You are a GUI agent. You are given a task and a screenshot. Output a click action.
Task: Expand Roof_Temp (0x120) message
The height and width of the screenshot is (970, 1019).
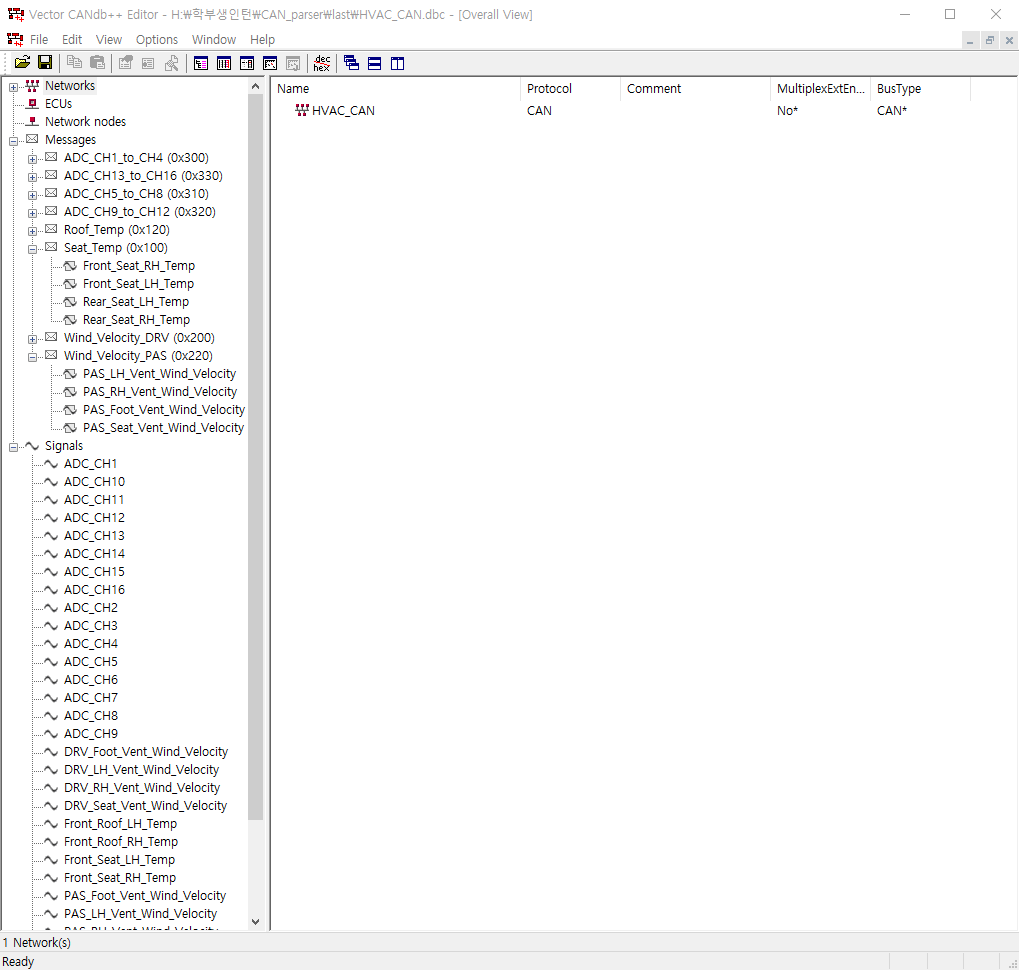coord(32,231)
